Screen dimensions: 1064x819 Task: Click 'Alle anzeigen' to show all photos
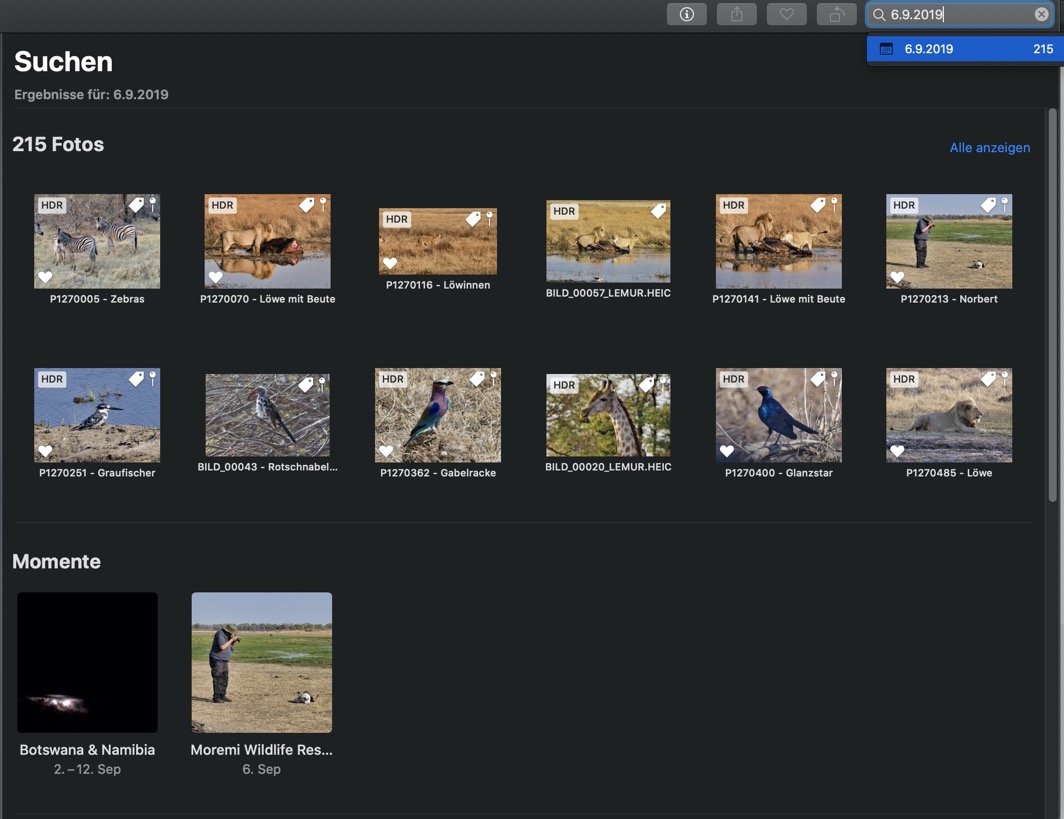click(x=989, y=148)
